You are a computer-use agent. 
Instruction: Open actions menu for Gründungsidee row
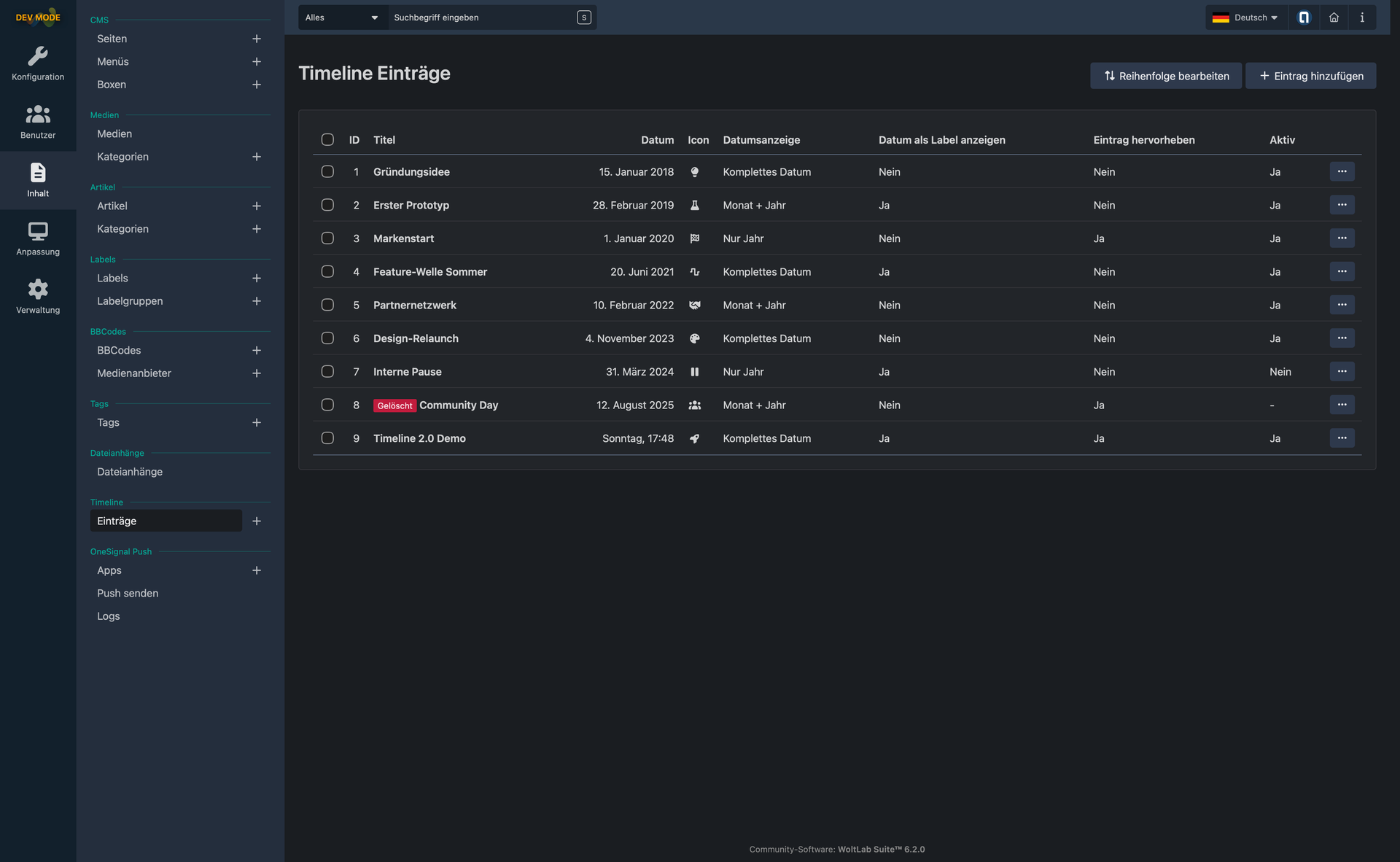pyautogui.click(x=1342, y=171)
